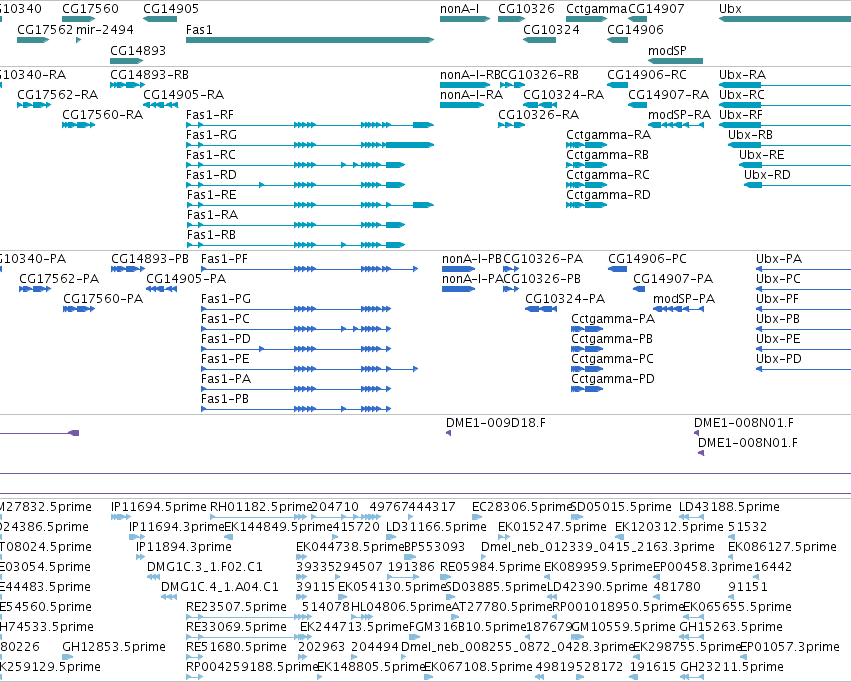Select transcript Fas1-RD
Screen dimensions: 851x682
click(x=295, y=185)
